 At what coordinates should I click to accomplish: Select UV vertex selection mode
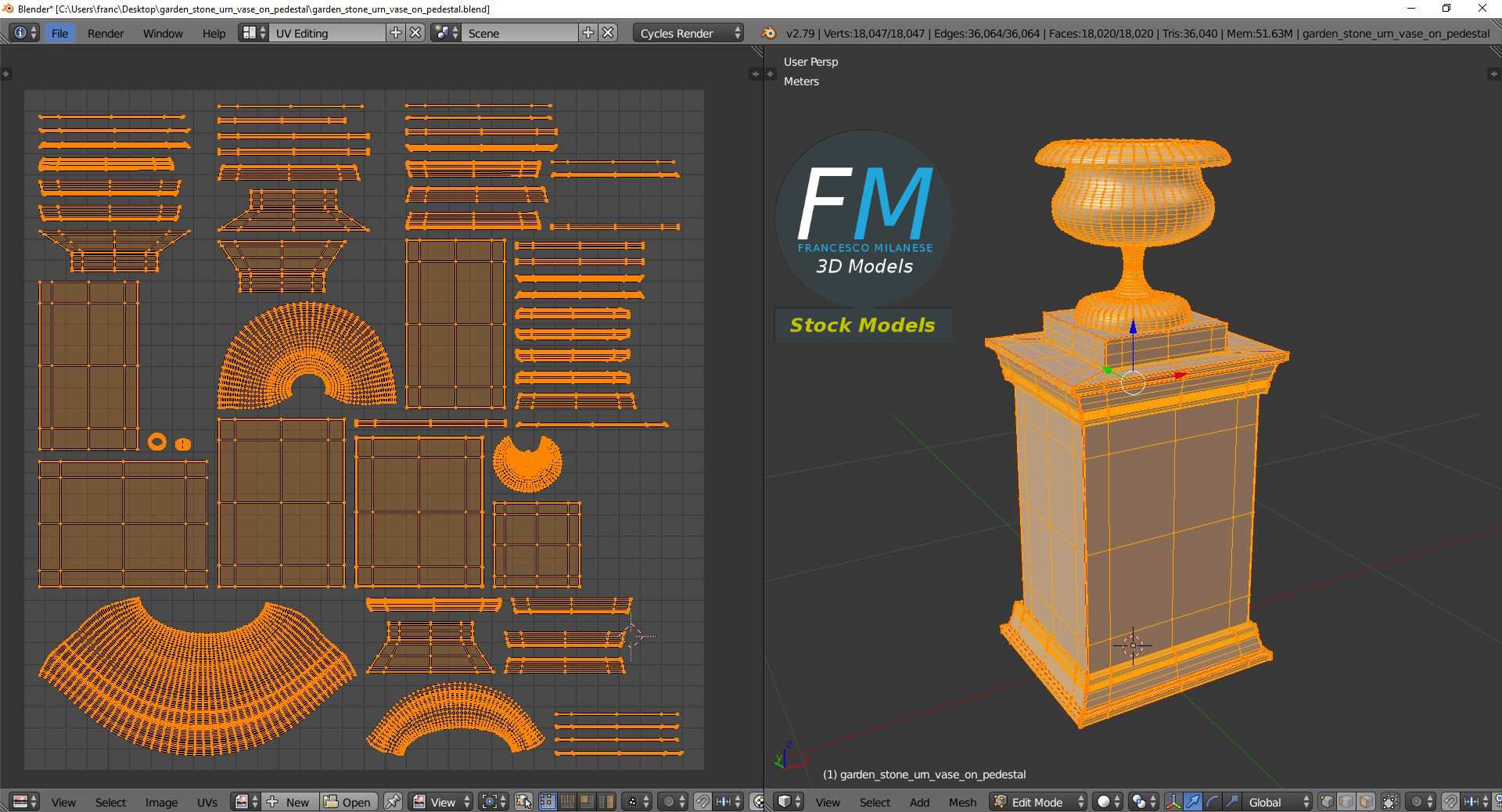[x=548, y=802]
